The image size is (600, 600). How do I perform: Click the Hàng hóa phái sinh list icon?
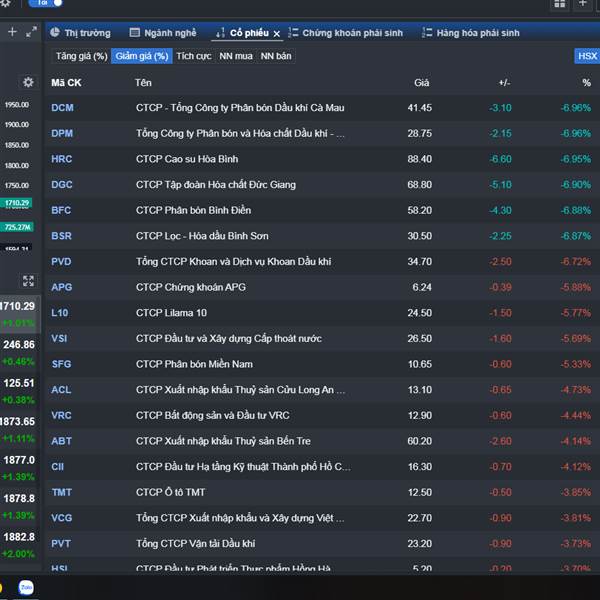427,33
